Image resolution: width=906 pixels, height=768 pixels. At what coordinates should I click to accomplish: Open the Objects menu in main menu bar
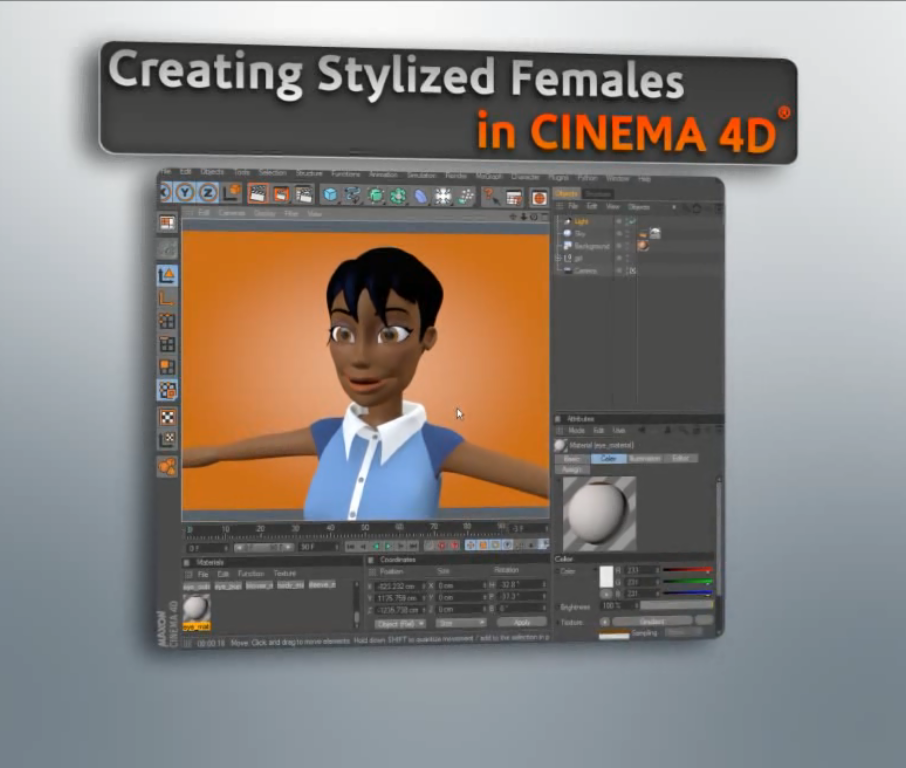coord(212,172)
